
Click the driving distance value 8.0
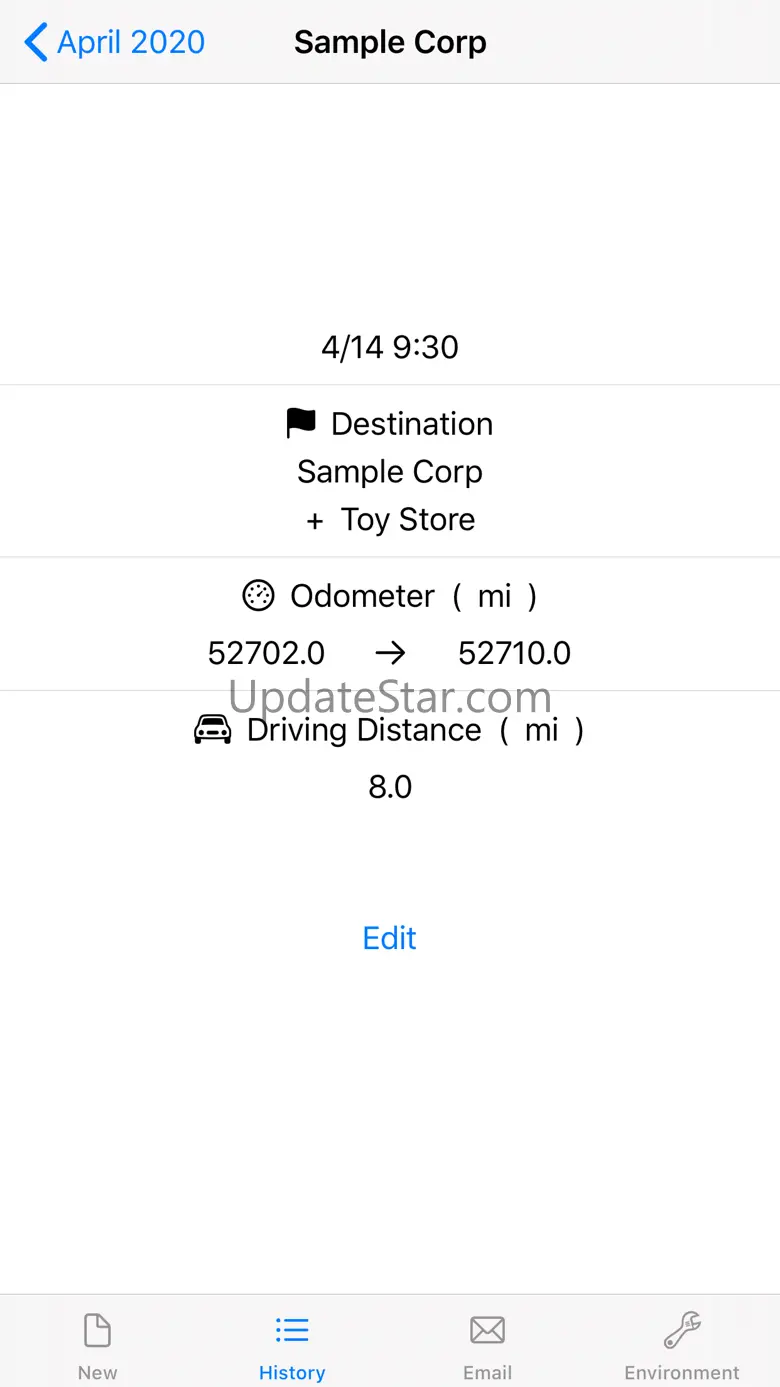coord(390,787)
